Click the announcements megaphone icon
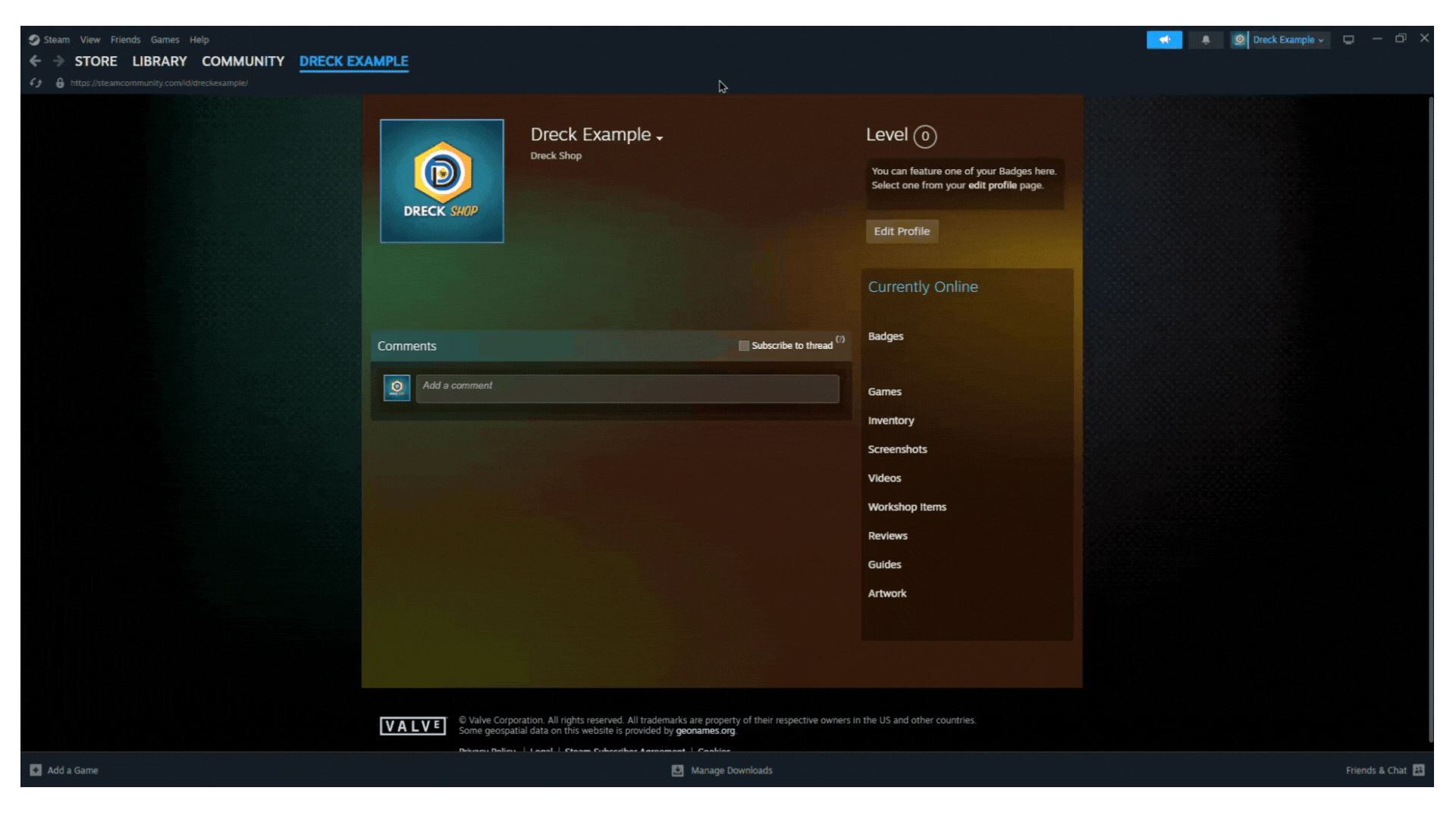 1164,39
